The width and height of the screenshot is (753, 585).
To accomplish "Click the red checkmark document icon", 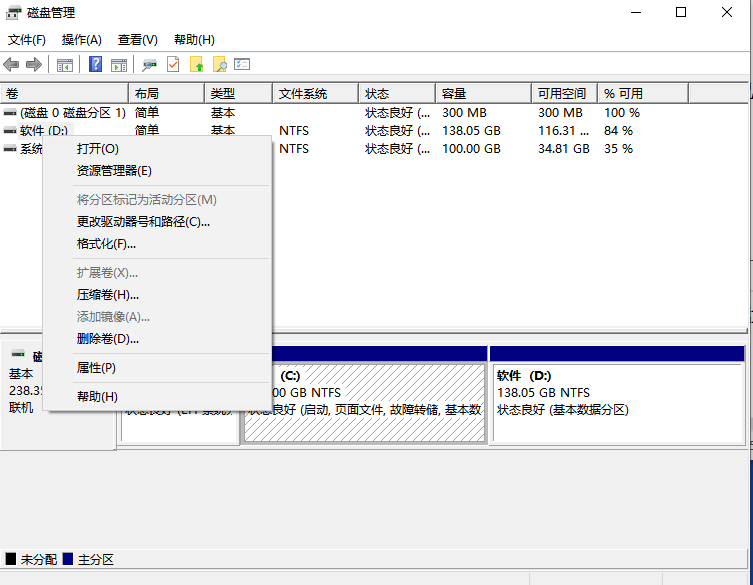I will (x=173, y=65).
